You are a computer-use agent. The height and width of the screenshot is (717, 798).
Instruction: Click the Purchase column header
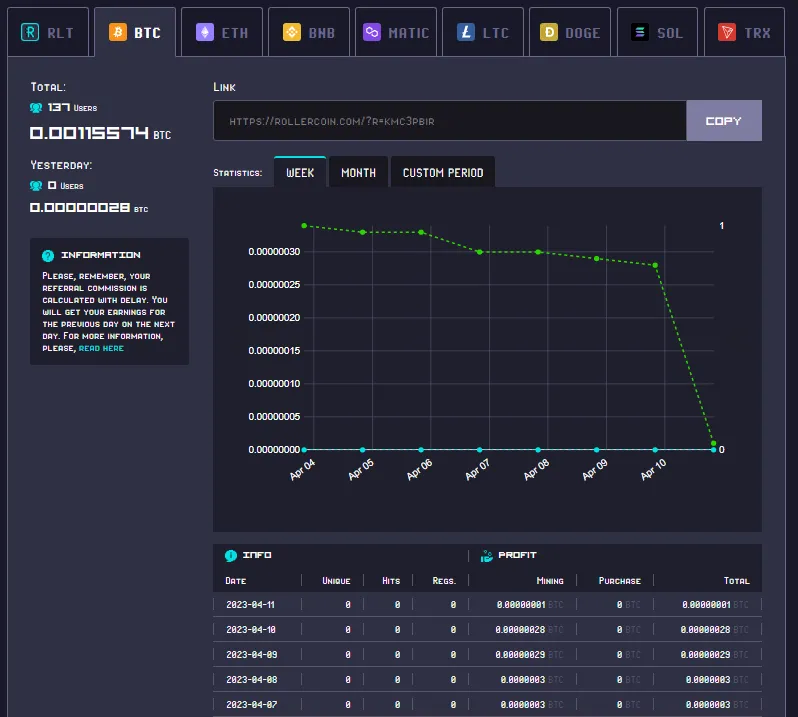619,581
